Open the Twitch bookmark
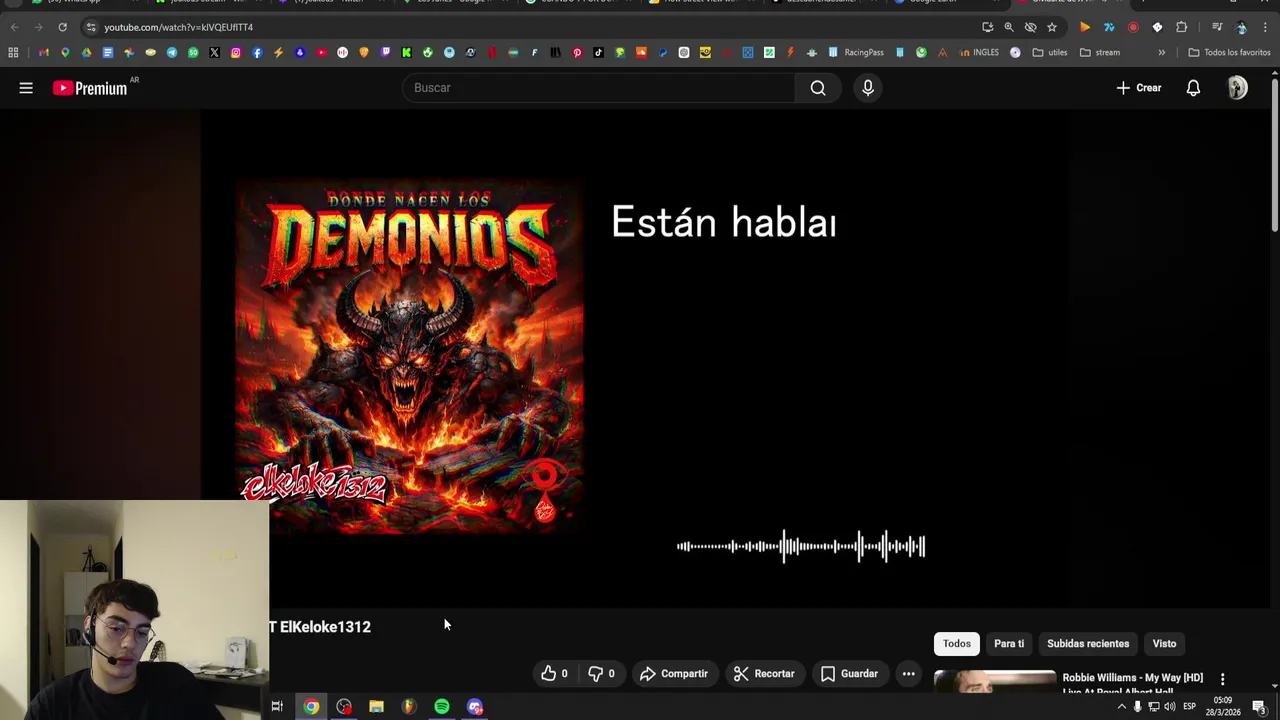The image size is (1280, 720). (x=385, y=52)
